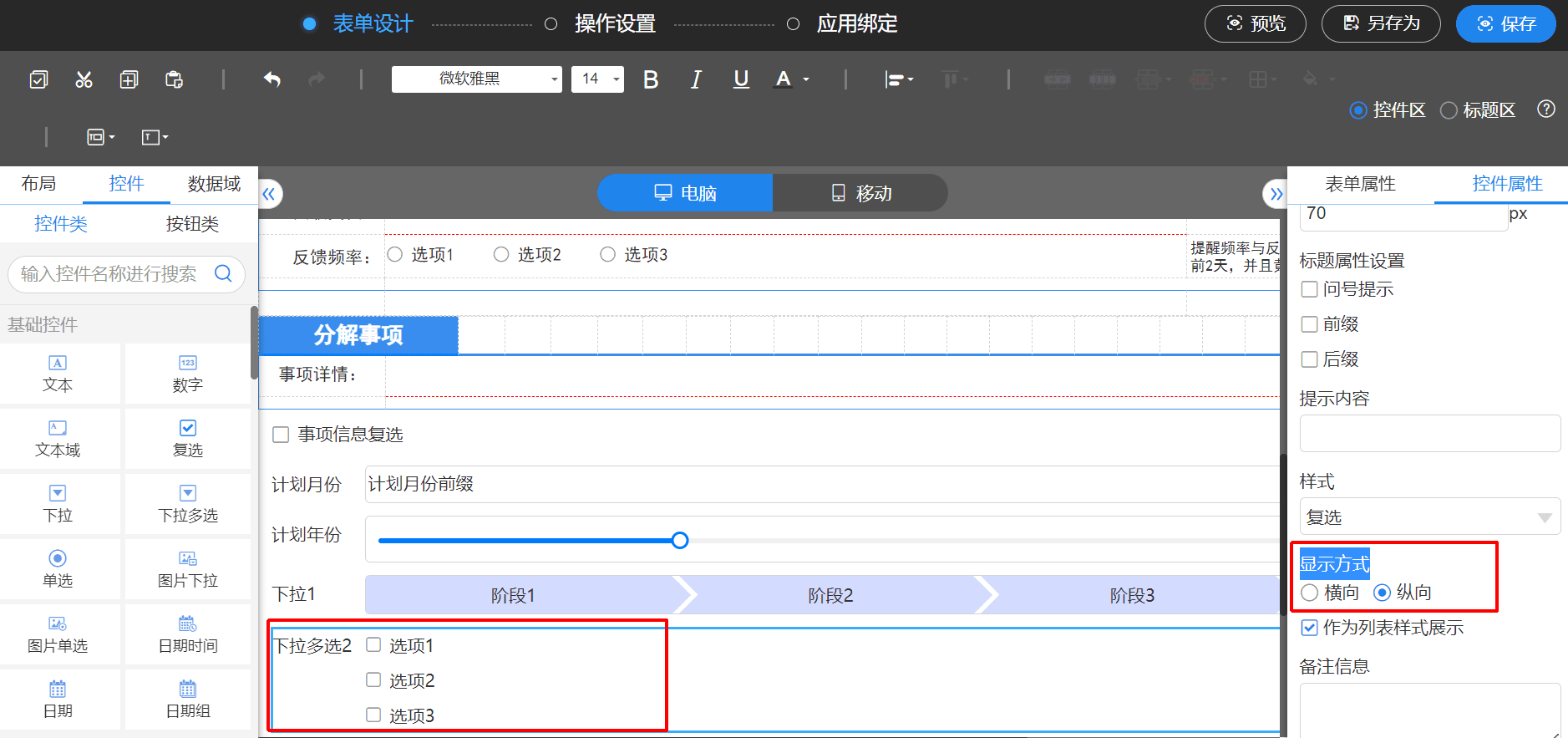Open the horizontal alignment tool
The height and width of the screenshot is (738, 1568).
point(899,79)
